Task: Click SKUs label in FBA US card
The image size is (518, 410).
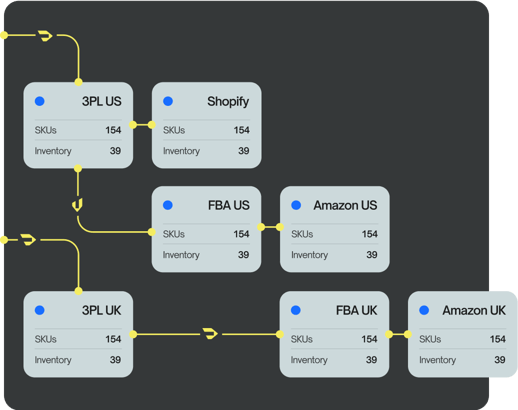Action: coord(174,234)
